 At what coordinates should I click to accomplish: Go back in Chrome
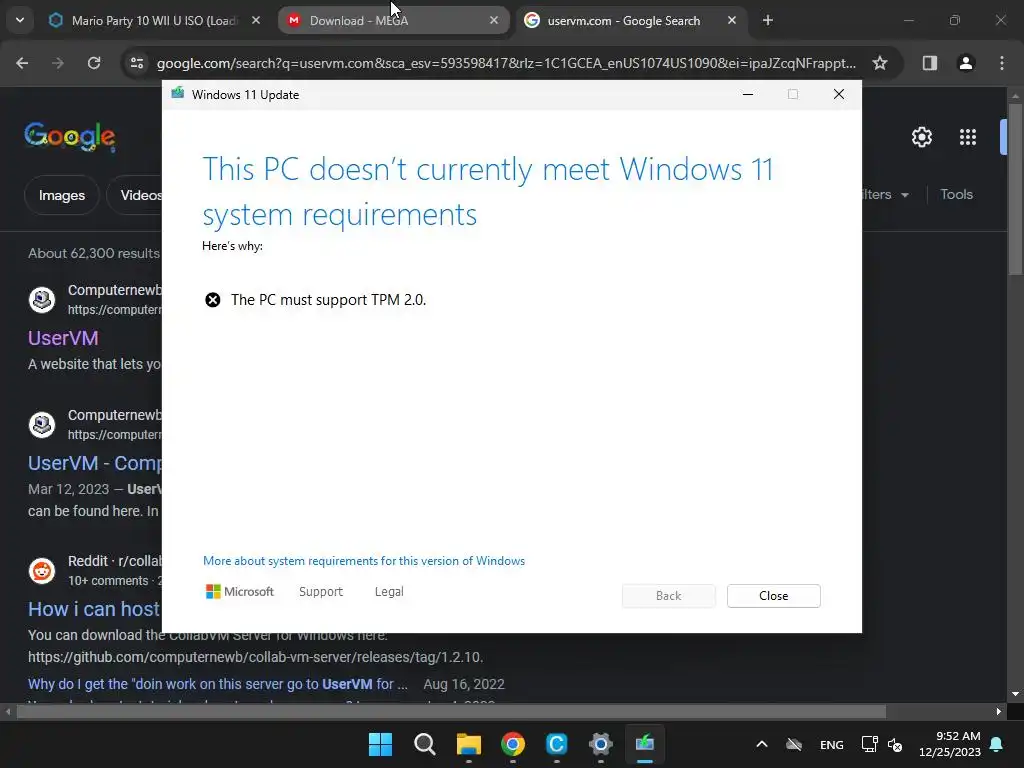point(22,63)
